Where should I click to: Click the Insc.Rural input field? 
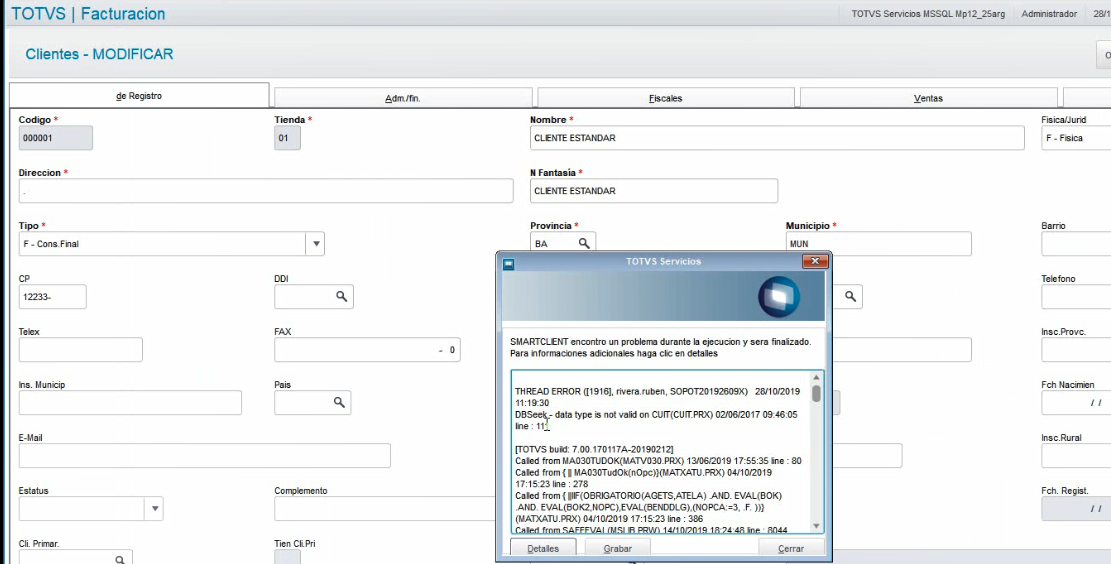[x=1076, y=456]
